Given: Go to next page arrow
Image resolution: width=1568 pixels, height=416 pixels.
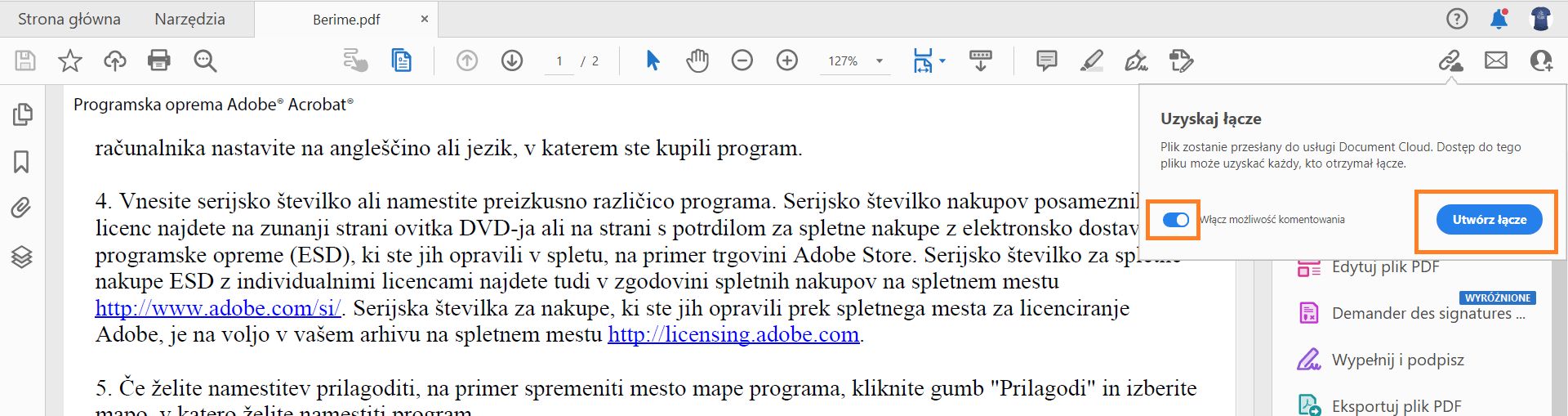Looking at the screenshot, I should pos(512,60).
